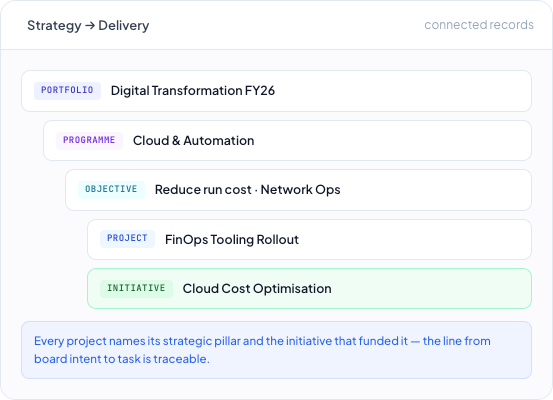Viewport: 553px width, 400px height.
Task: Open the Reduce run cost objective row
Action: pyautogui.click(x=298, y=190)
